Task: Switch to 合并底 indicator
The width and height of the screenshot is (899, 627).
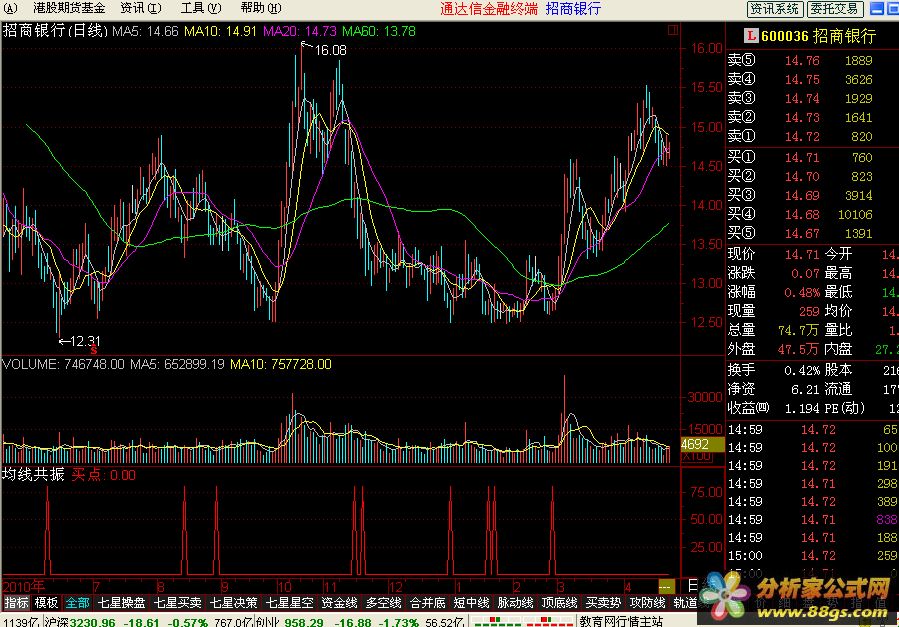Action: pos(428,603)
